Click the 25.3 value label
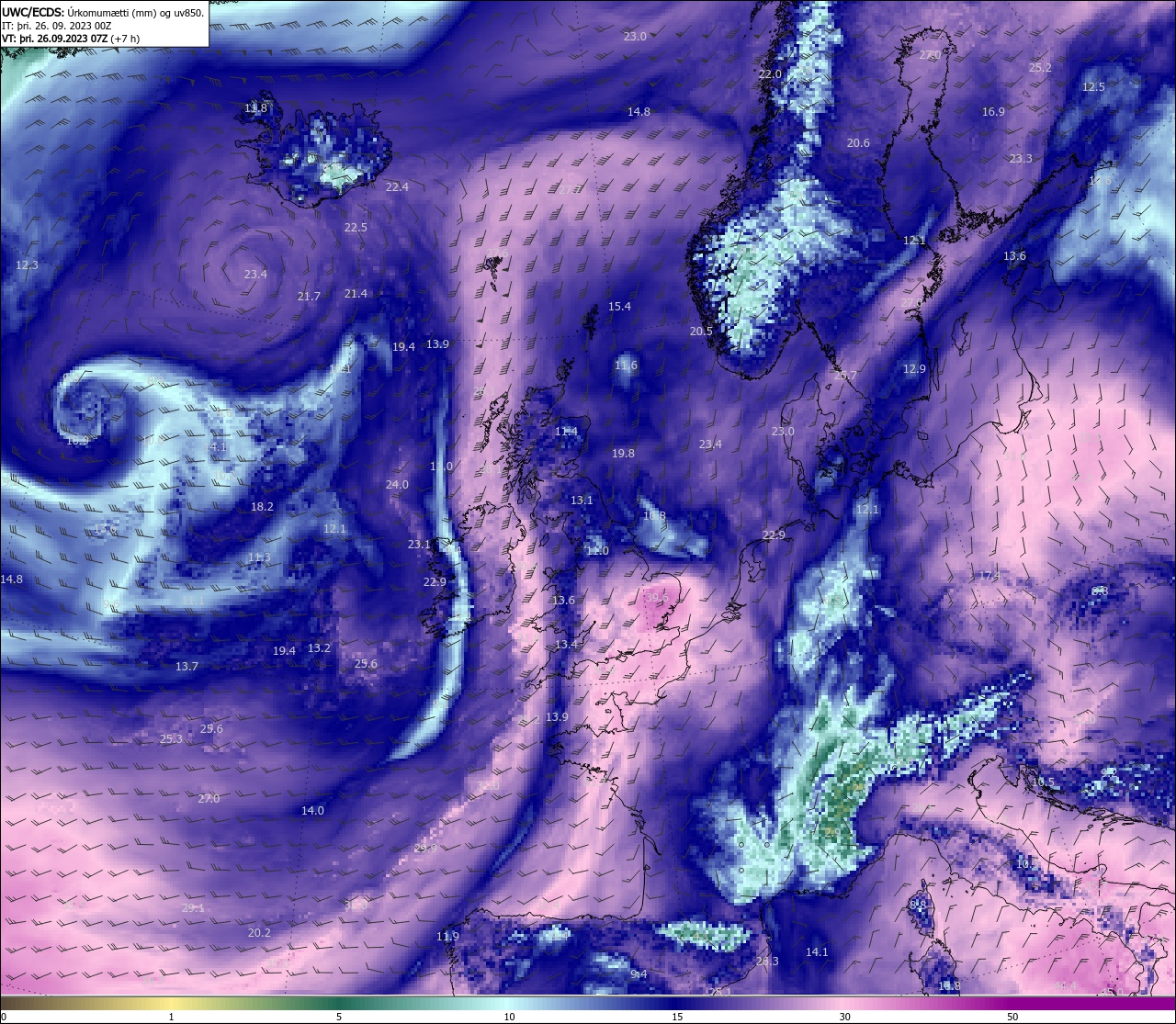This screenshot has width=1176, height=1024. click(x=171, y=739)
